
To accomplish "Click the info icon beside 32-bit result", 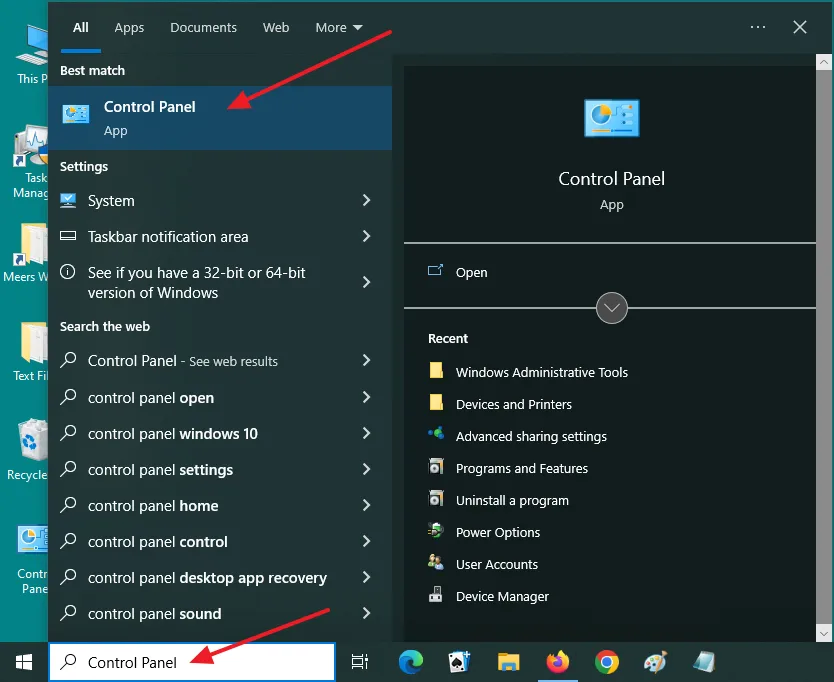I will (x=68, y=272).
